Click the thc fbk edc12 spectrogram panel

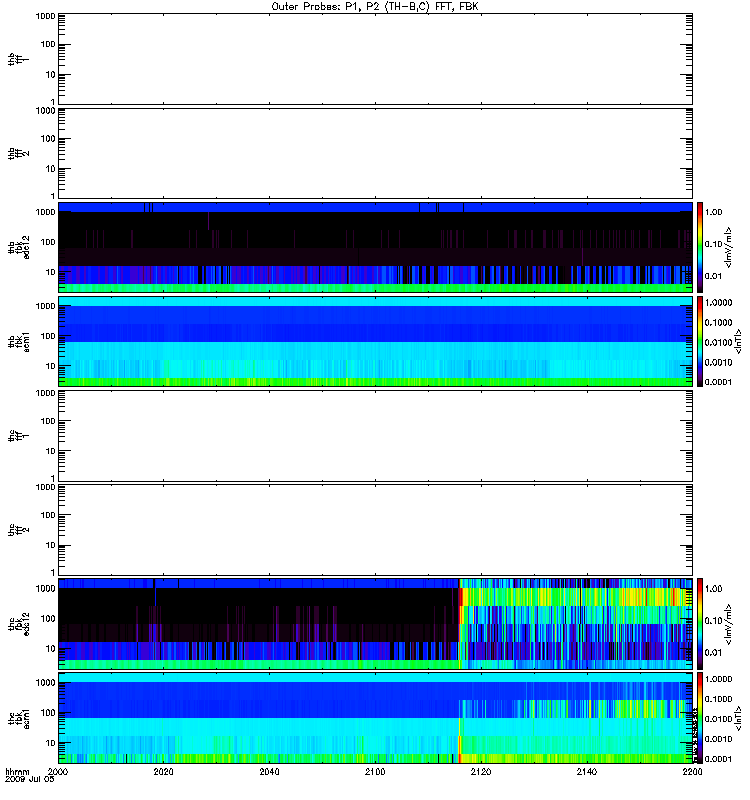[376, 624]
